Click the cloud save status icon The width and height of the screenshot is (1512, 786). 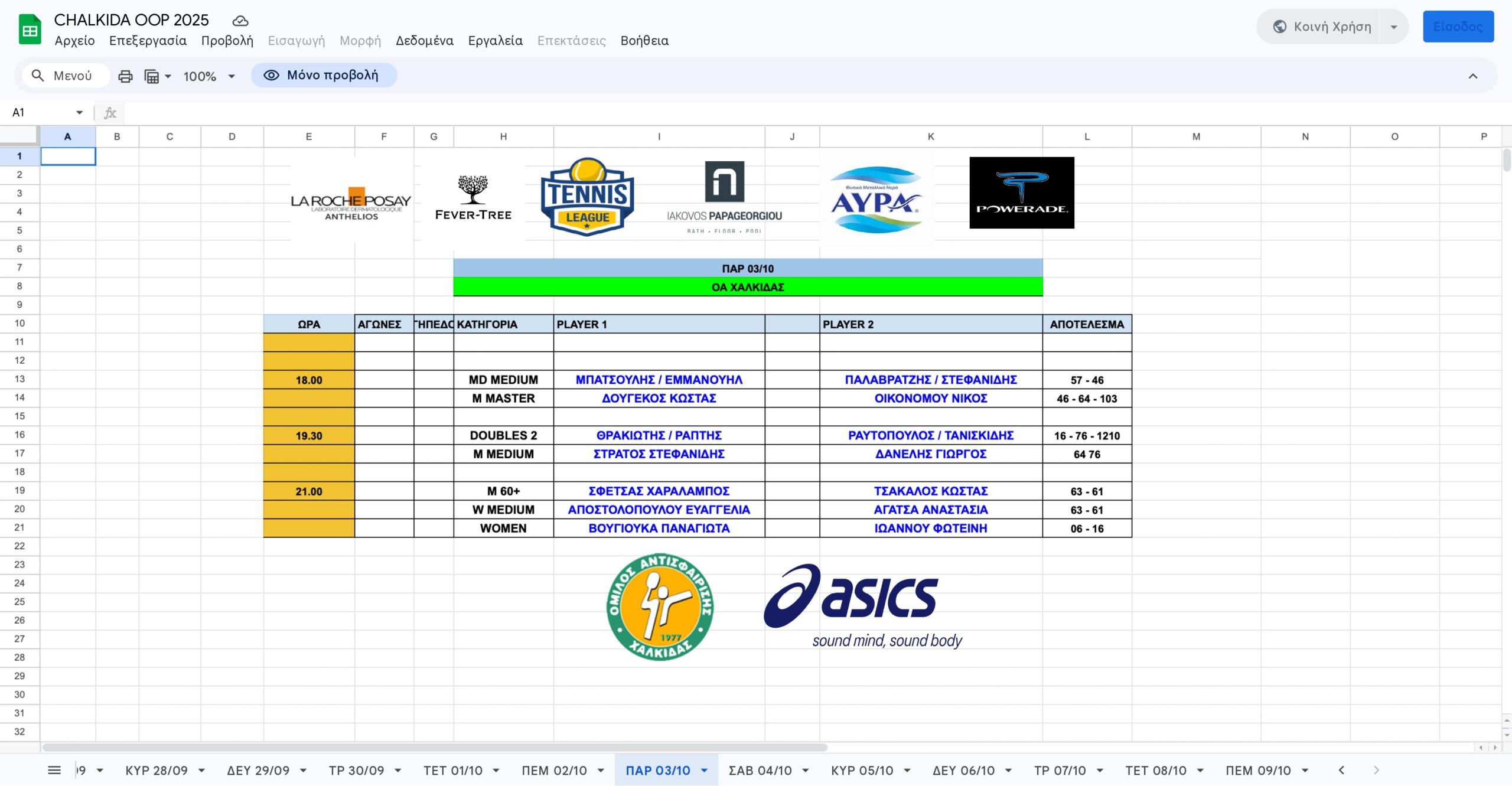click(240, 21)
